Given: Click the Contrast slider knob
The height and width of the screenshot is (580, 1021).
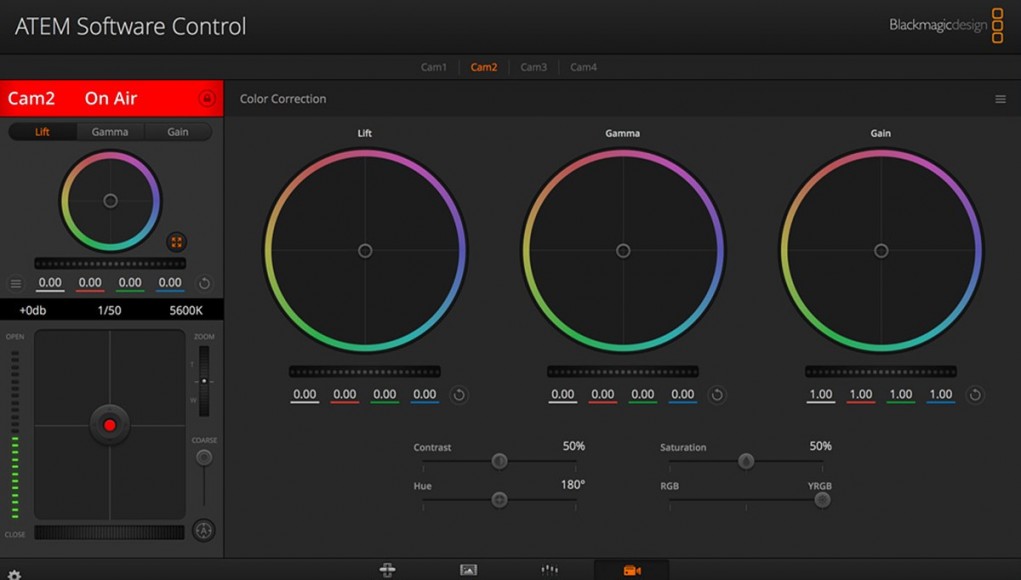Looking at the screenshot, I should point(499,461).
